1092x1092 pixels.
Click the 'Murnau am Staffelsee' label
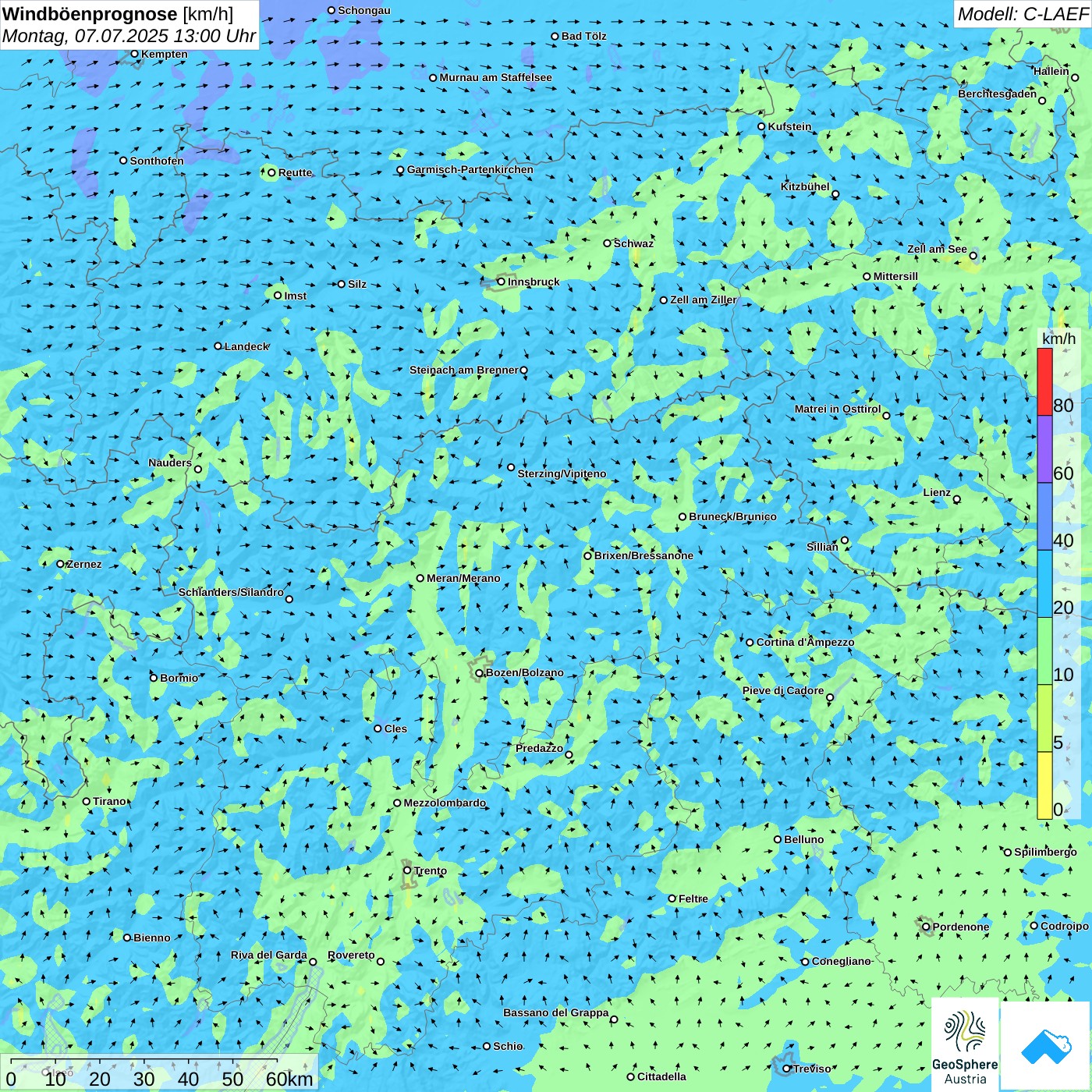click(x=495, y=77)
